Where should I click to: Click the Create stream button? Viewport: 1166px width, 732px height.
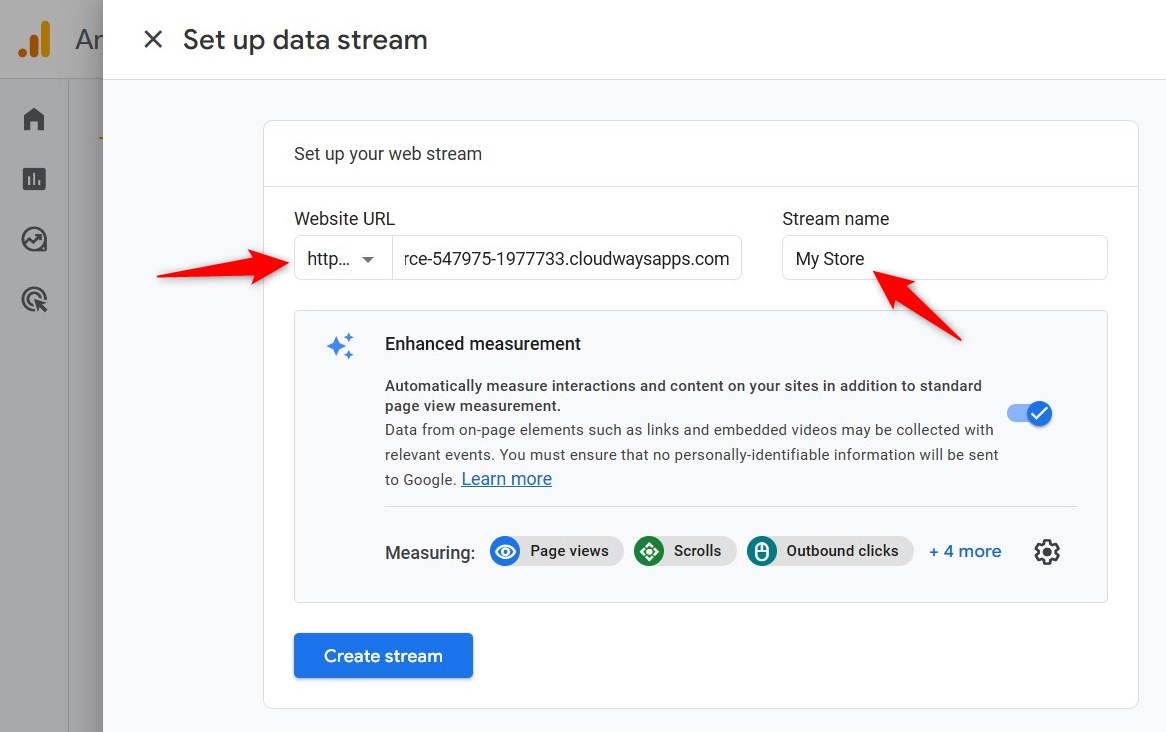click(383, 655)
